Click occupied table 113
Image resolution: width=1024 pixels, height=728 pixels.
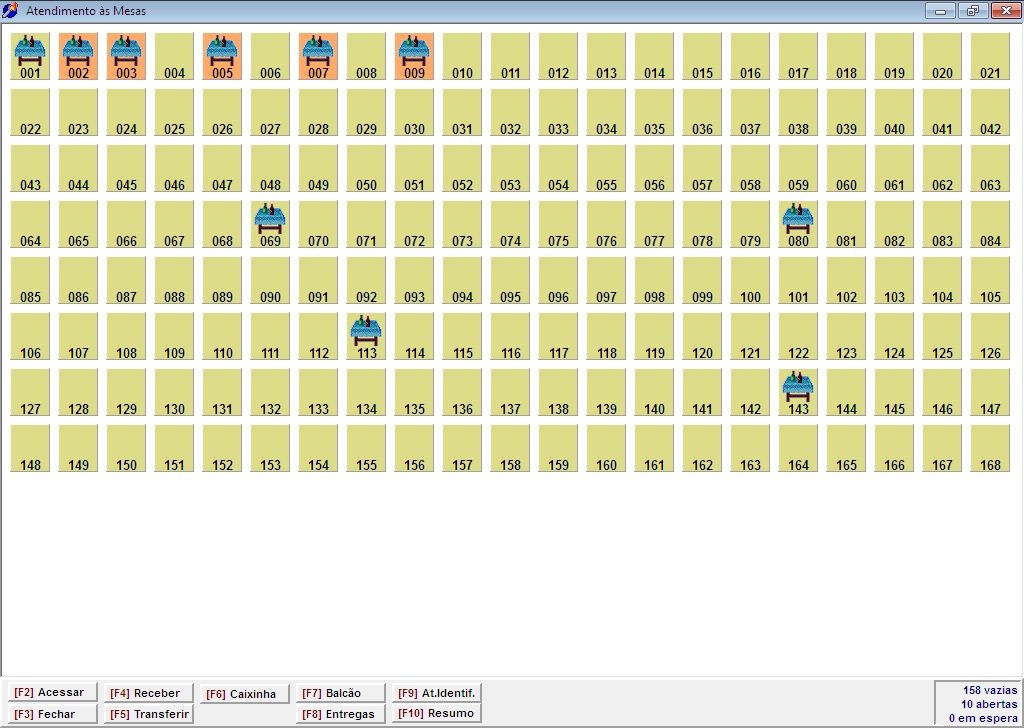pos(366,336)
